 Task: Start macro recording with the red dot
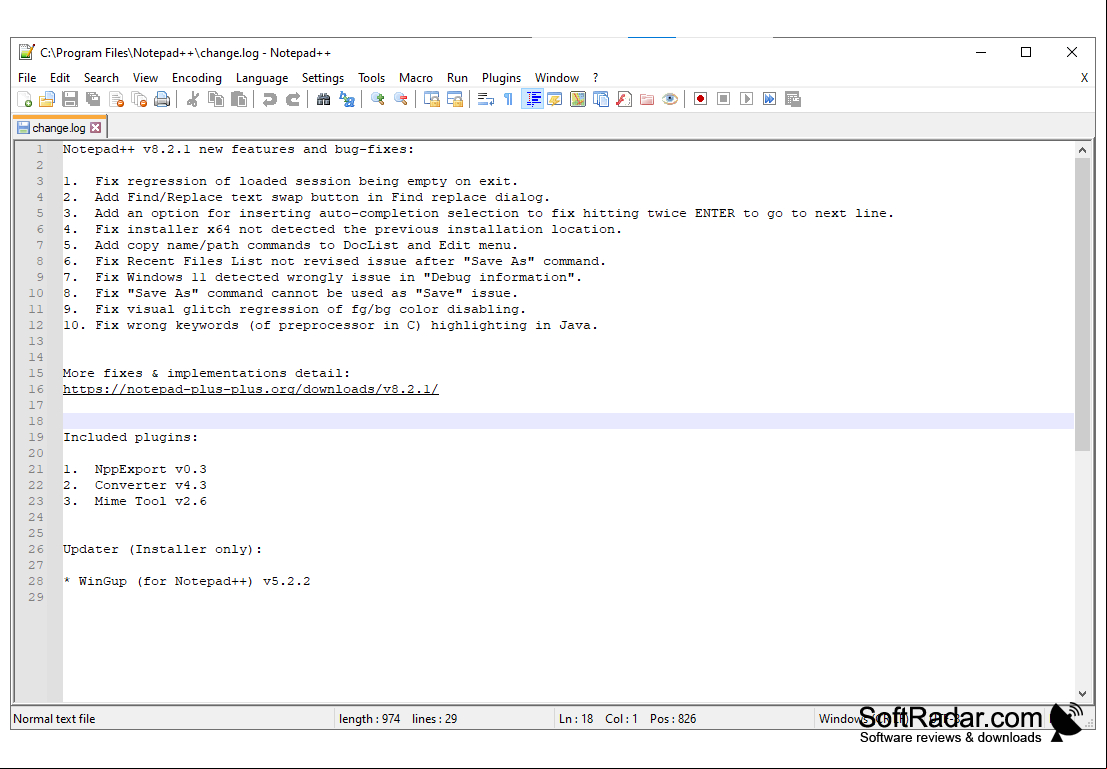click(700, 100)
